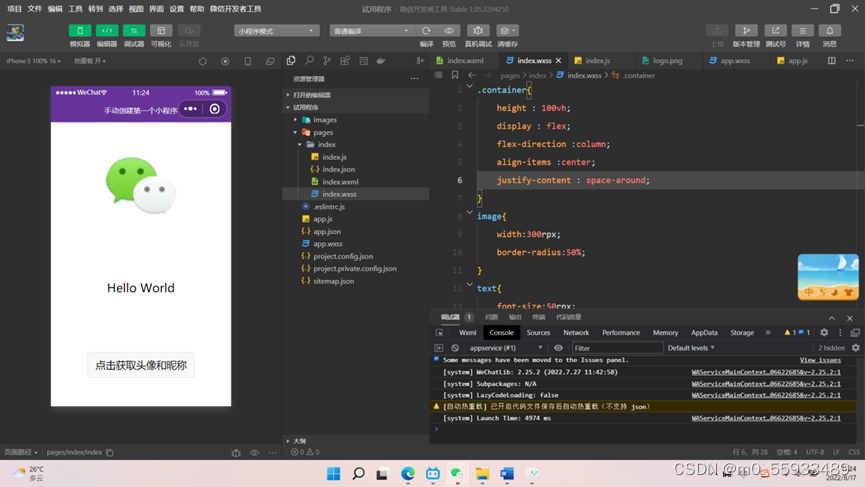Screen dimensions: 865x487
Task: Toggle the editor (编辑器) panel button
Action: pyautogui.click(x=106, y=31)
